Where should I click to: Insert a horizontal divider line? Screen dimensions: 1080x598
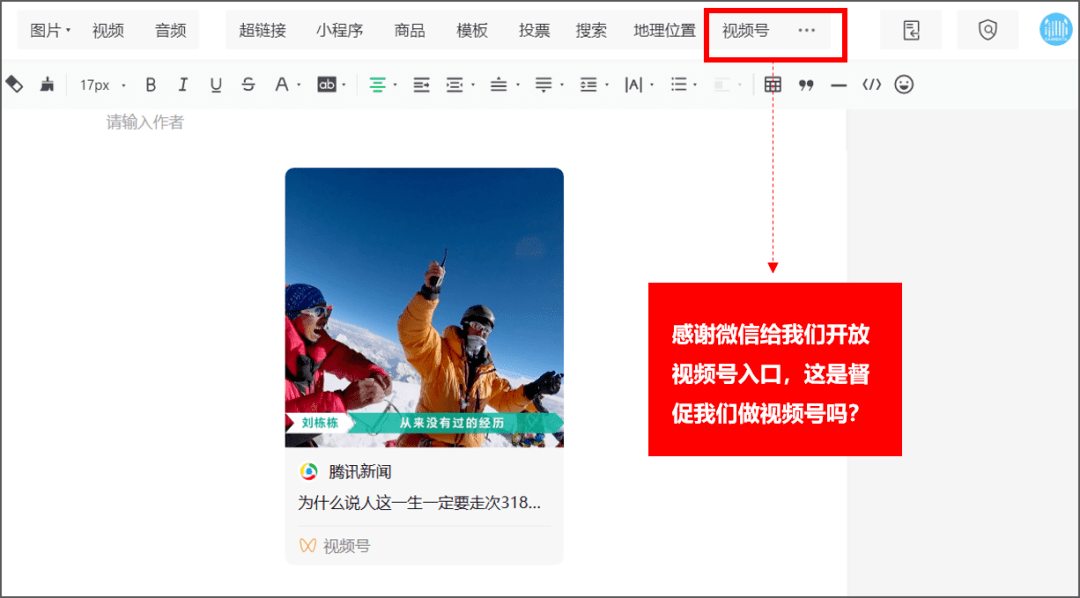pos(839,84)
